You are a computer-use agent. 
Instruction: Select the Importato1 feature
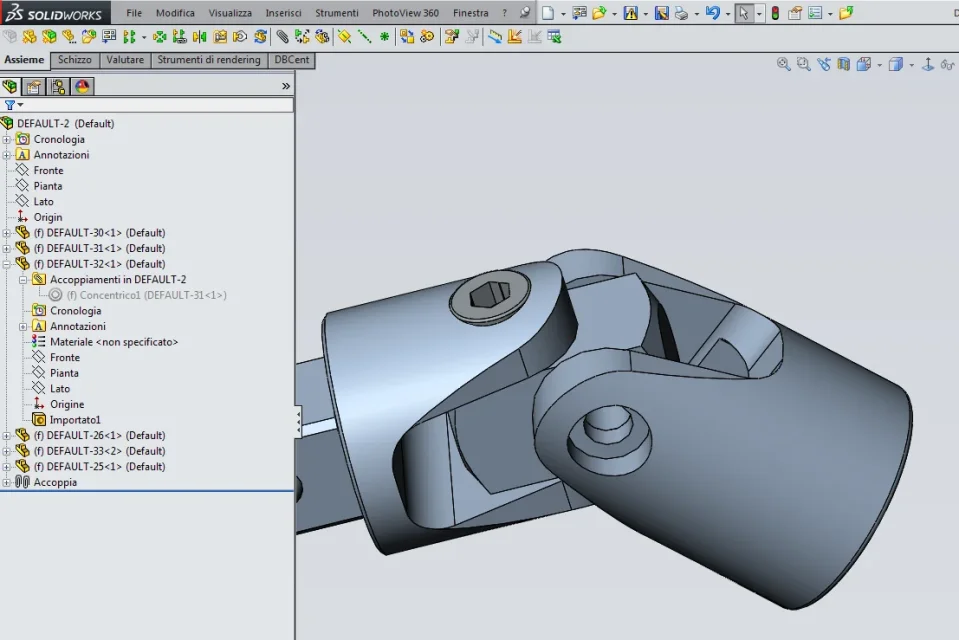click(x=75, y=420)
